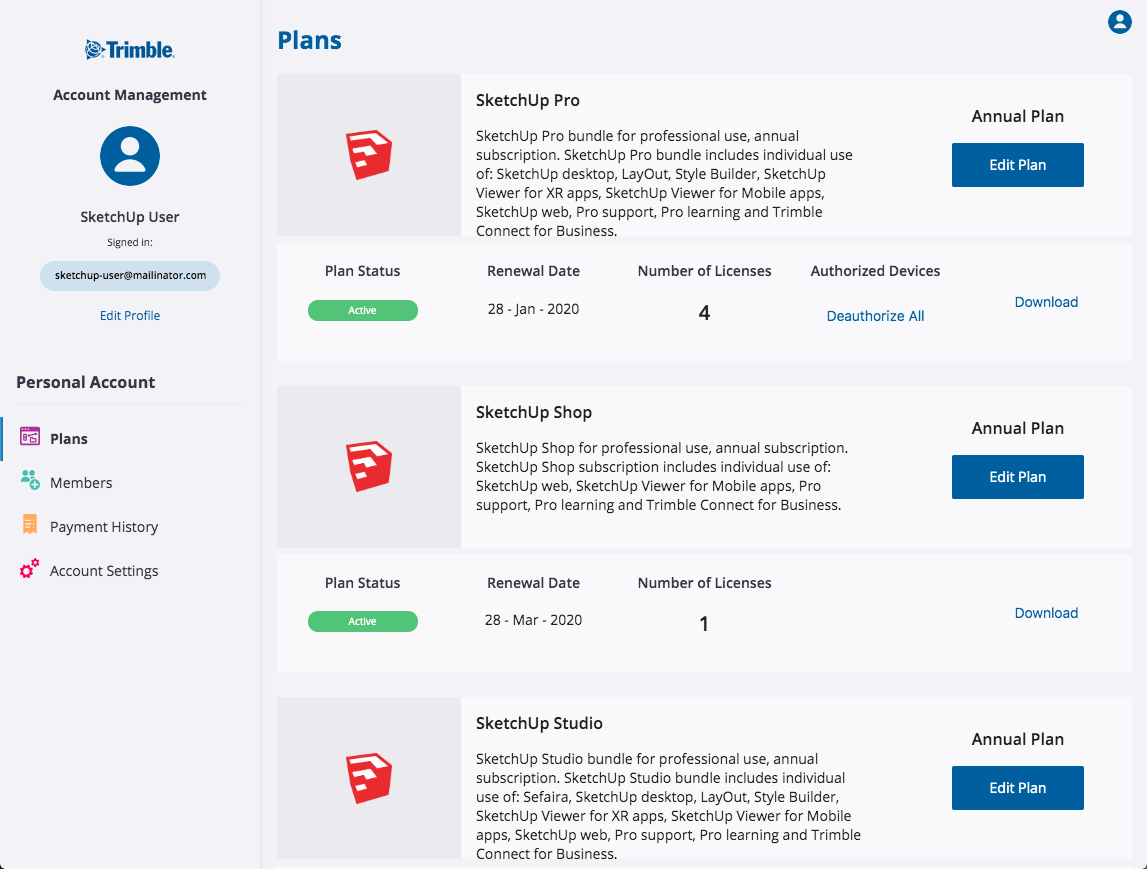The width and height of the screenshot is (1147, 869).
Task: Click the SketchUp Shop plan title
Action: 534,413
